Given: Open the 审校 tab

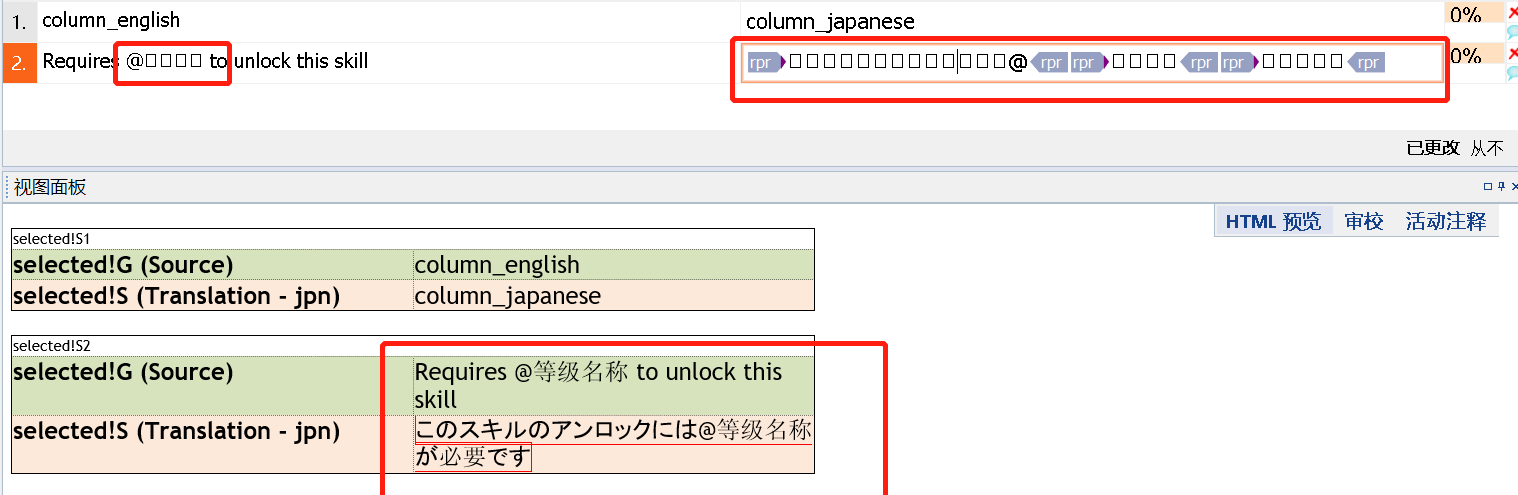Looking at the screenshot, I should 1364,222.
